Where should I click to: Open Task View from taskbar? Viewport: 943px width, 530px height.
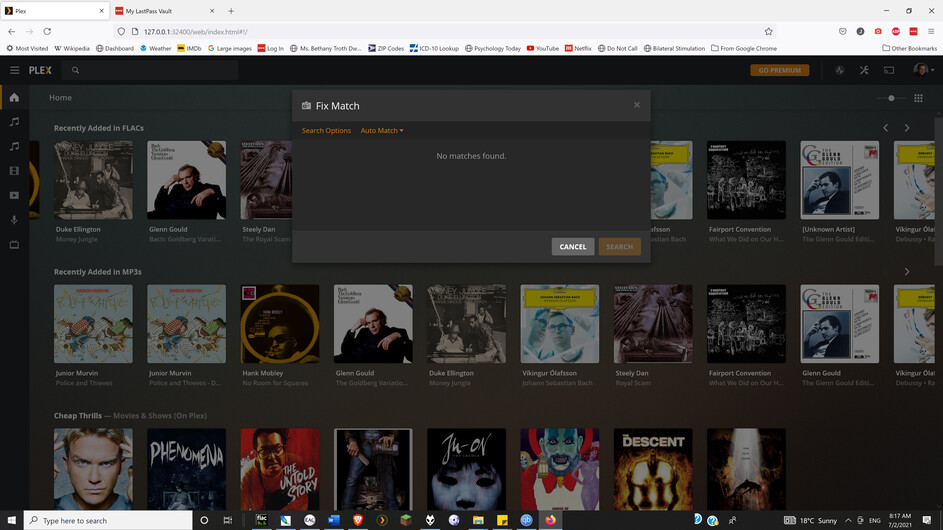(x=227, y=520)
